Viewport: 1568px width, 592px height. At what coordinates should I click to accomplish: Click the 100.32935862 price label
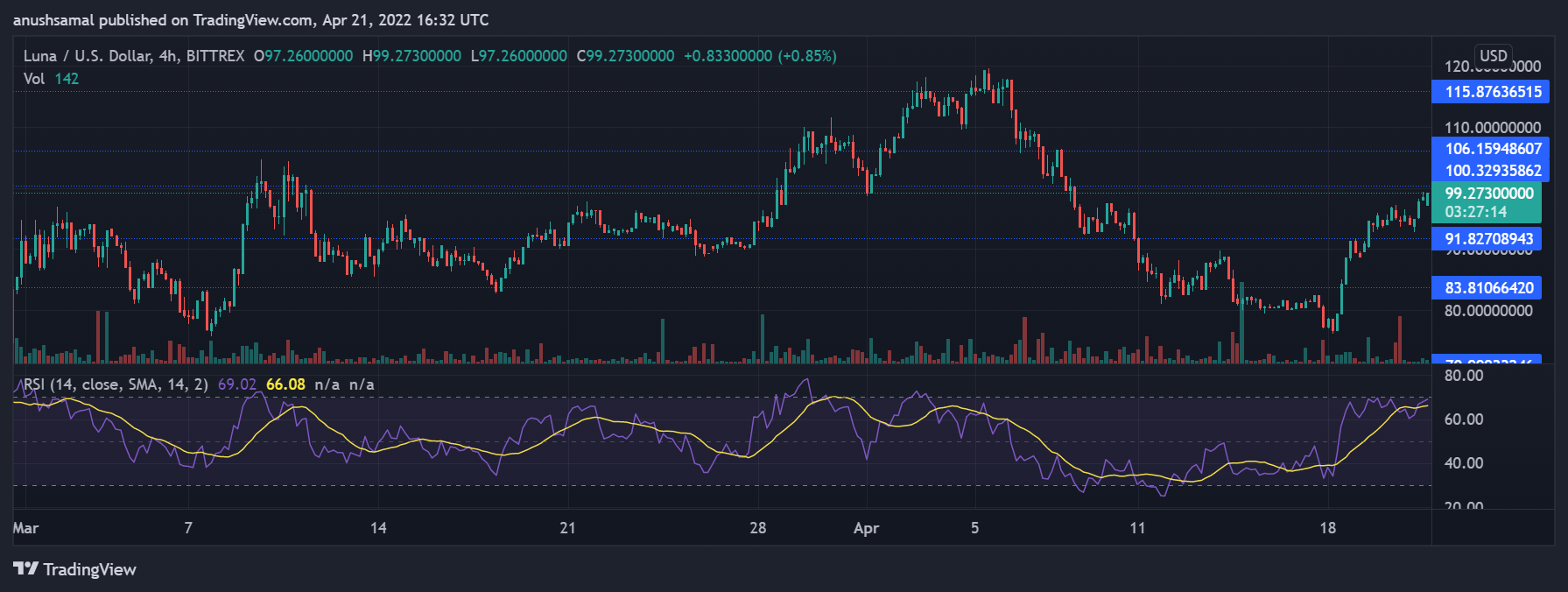[1490, 170]
